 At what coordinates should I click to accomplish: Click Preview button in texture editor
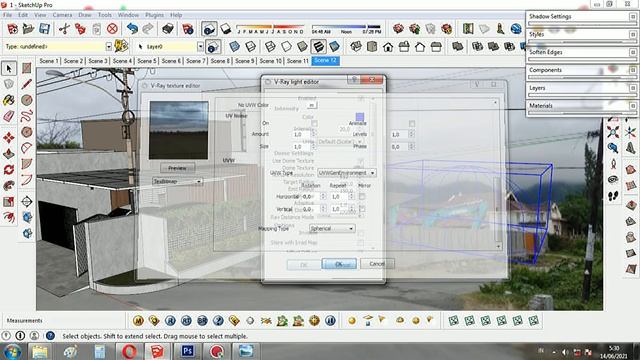(x=177, y=168)
